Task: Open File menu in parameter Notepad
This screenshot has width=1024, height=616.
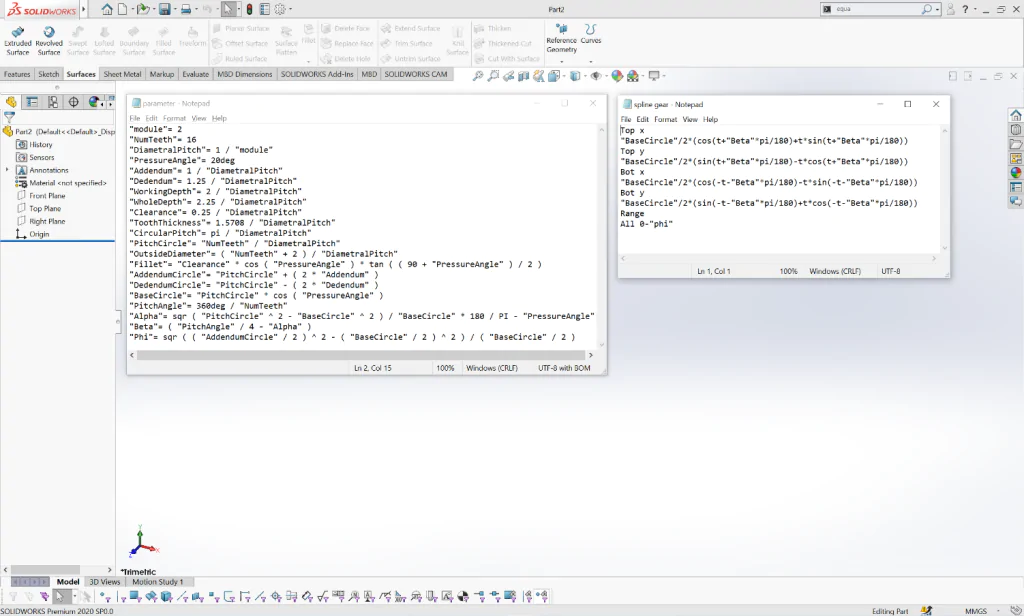Action: [135, 118]
